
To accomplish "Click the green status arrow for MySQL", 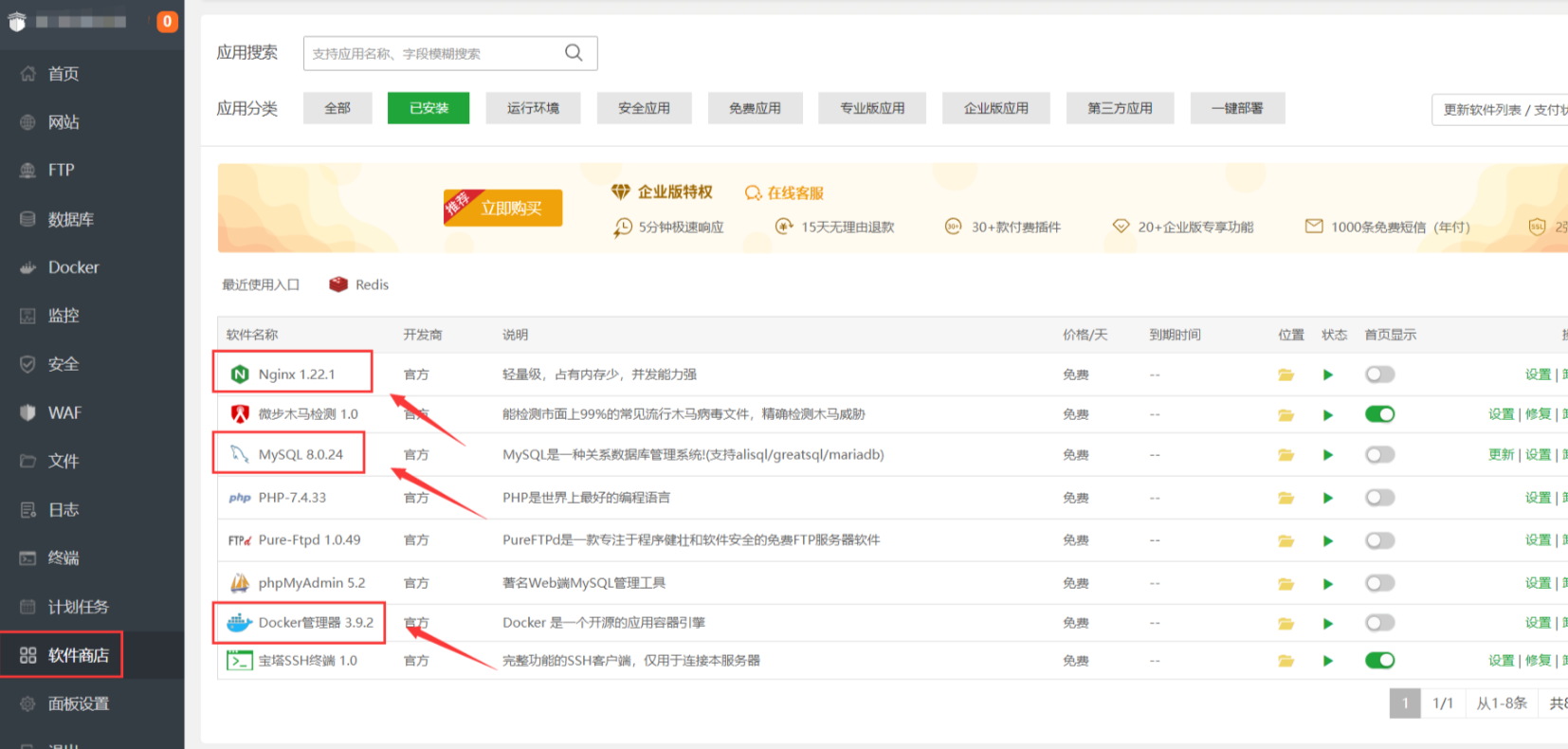I will click(1328, 455).
